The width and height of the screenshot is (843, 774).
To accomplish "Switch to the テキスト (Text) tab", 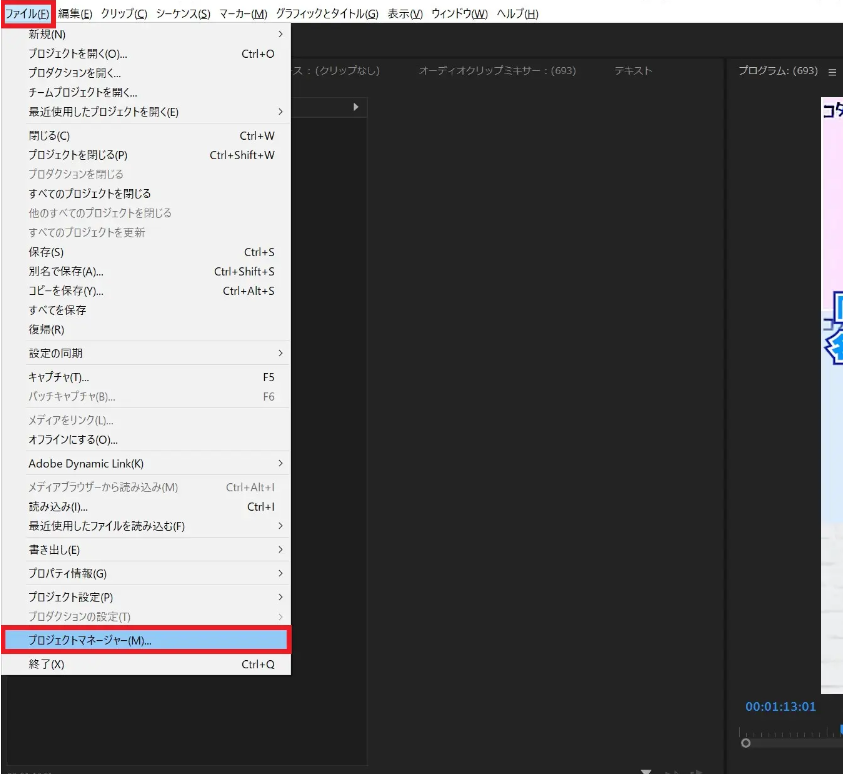I will (632, 71).
